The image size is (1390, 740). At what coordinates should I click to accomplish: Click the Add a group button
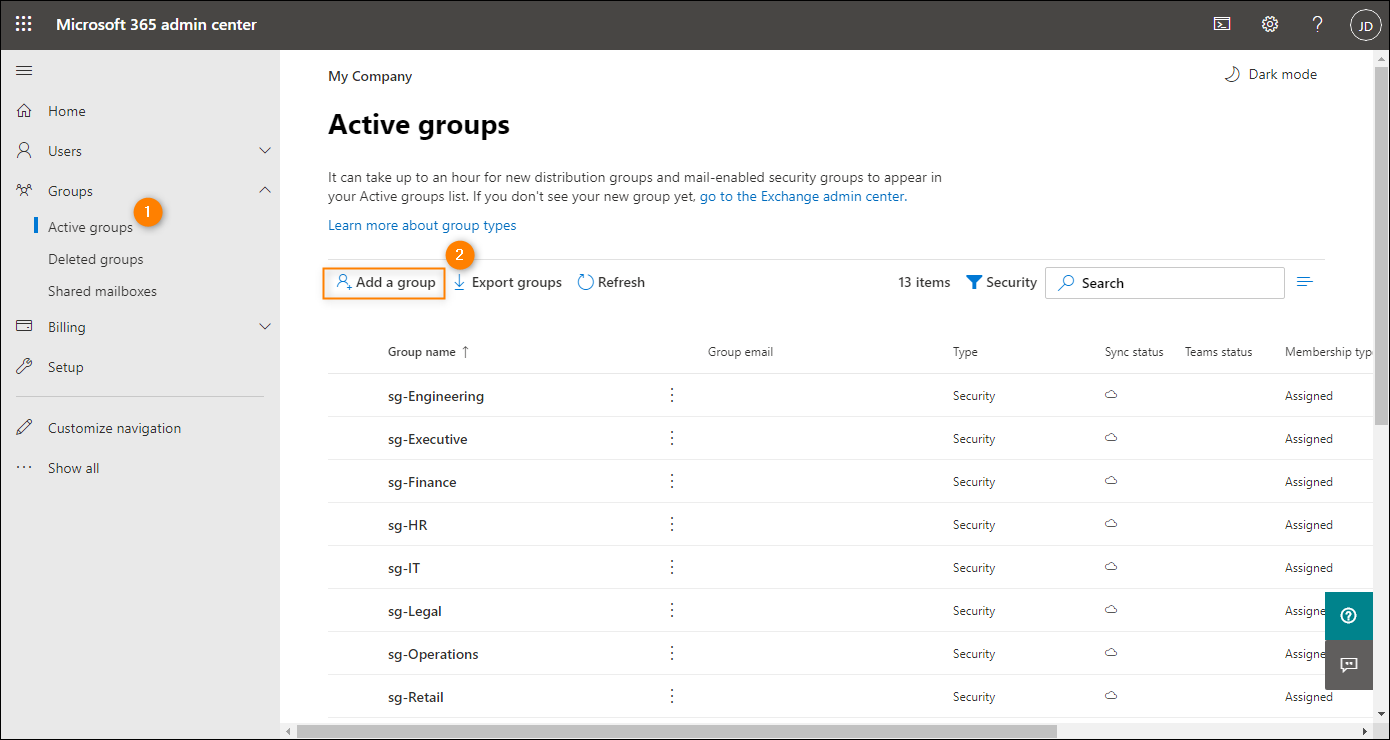(x=384, y=283)
